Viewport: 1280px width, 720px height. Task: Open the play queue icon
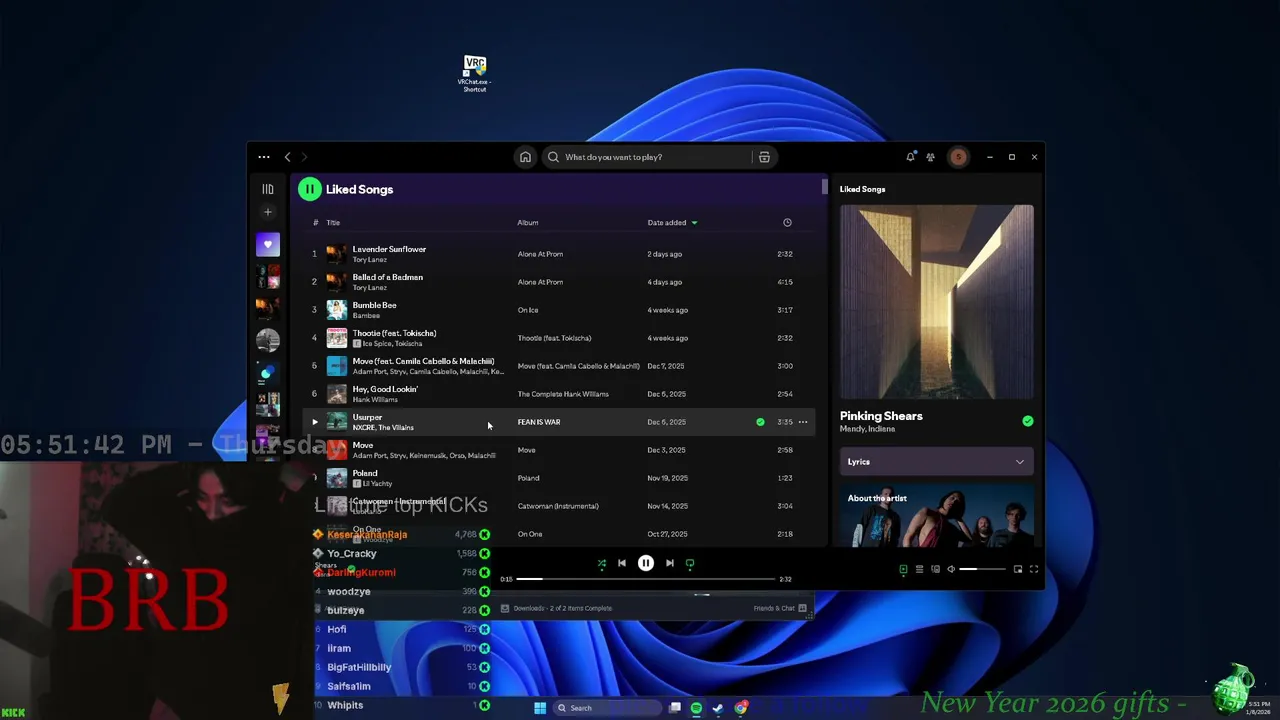(x=919, y=569)
